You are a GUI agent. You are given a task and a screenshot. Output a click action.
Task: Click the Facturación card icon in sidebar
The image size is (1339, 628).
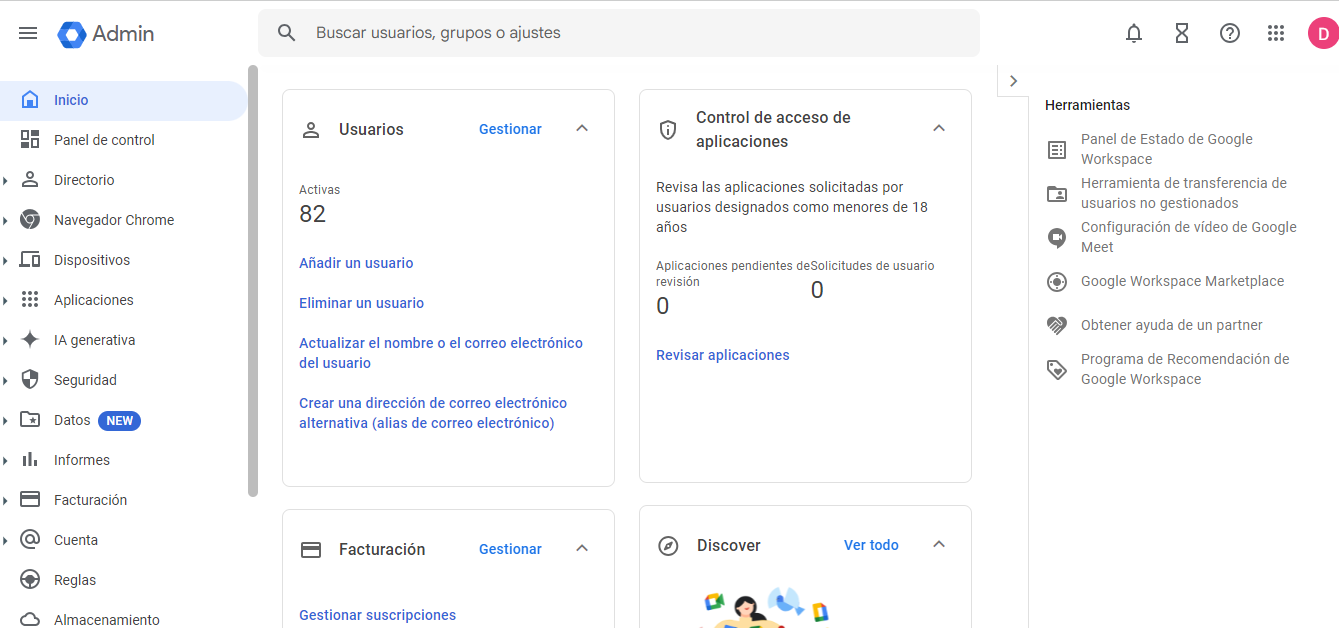click(x=30, y=500)
